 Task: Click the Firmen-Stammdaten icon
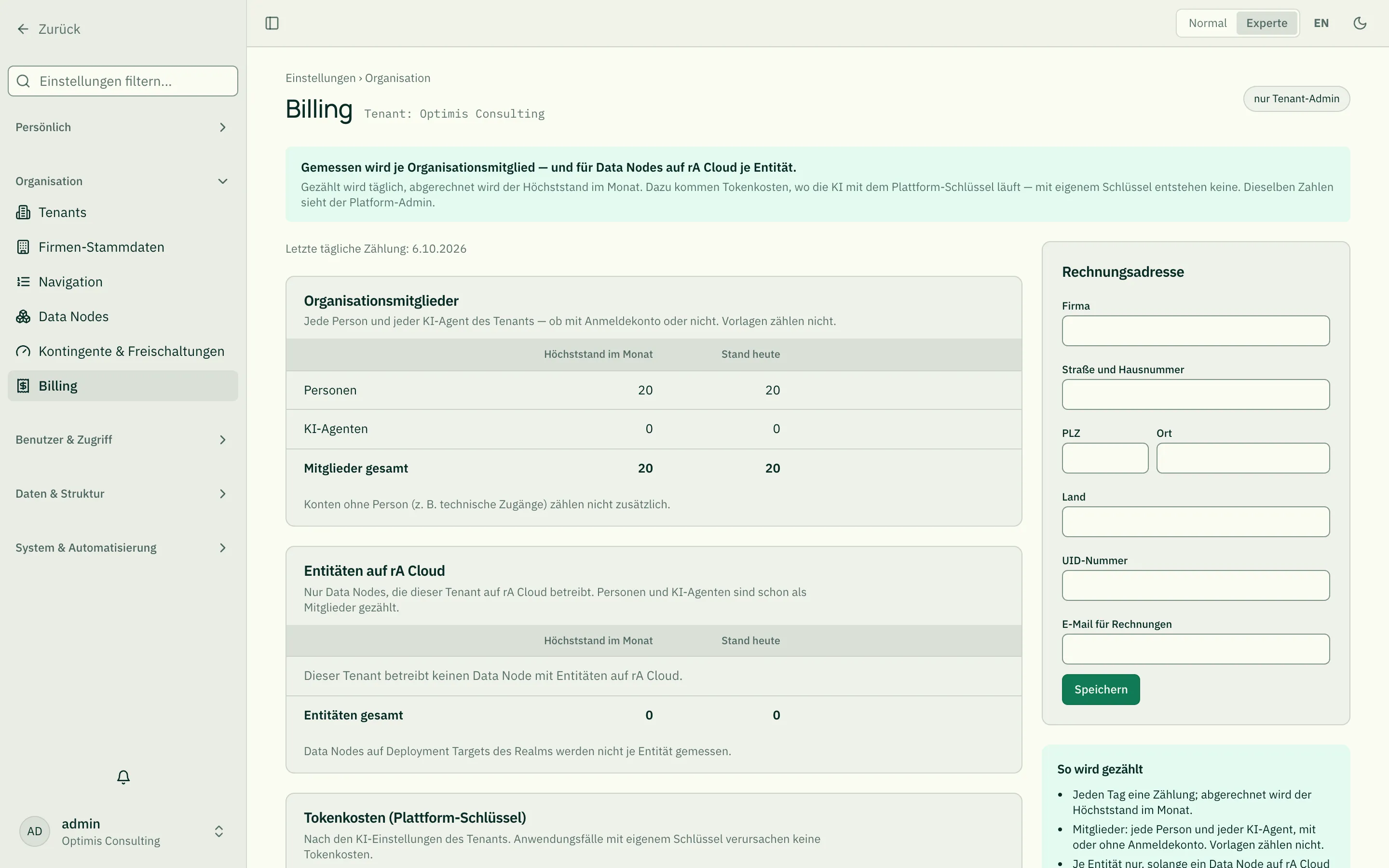tap(23, 247)
